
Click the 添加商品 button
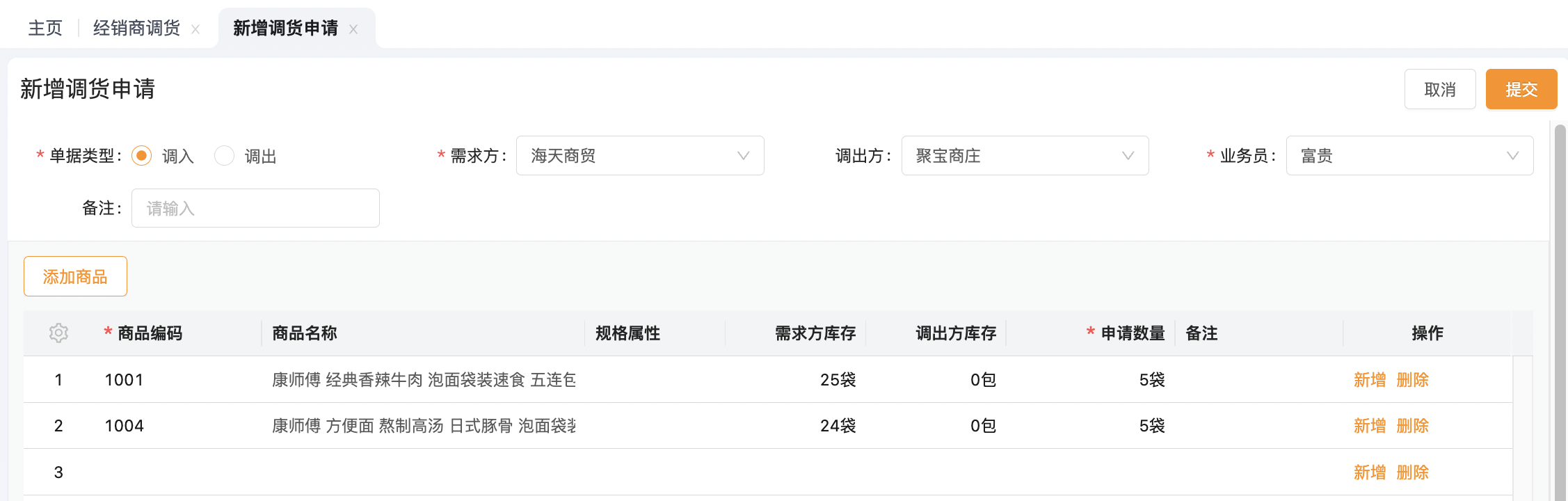(x=75, y=276)
